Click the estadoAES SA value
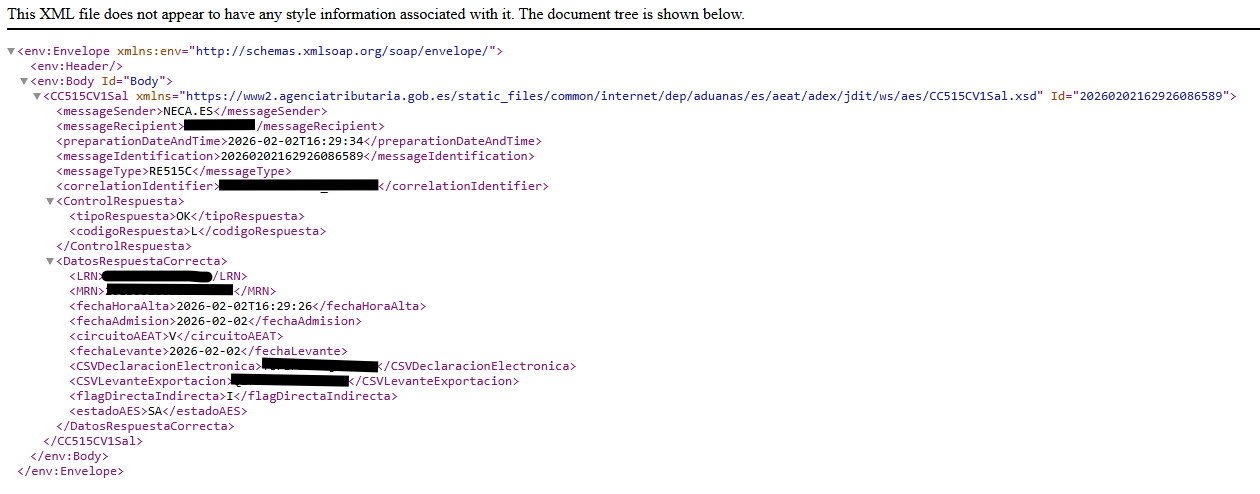1260x494 pixels. (x=155, y=411)
